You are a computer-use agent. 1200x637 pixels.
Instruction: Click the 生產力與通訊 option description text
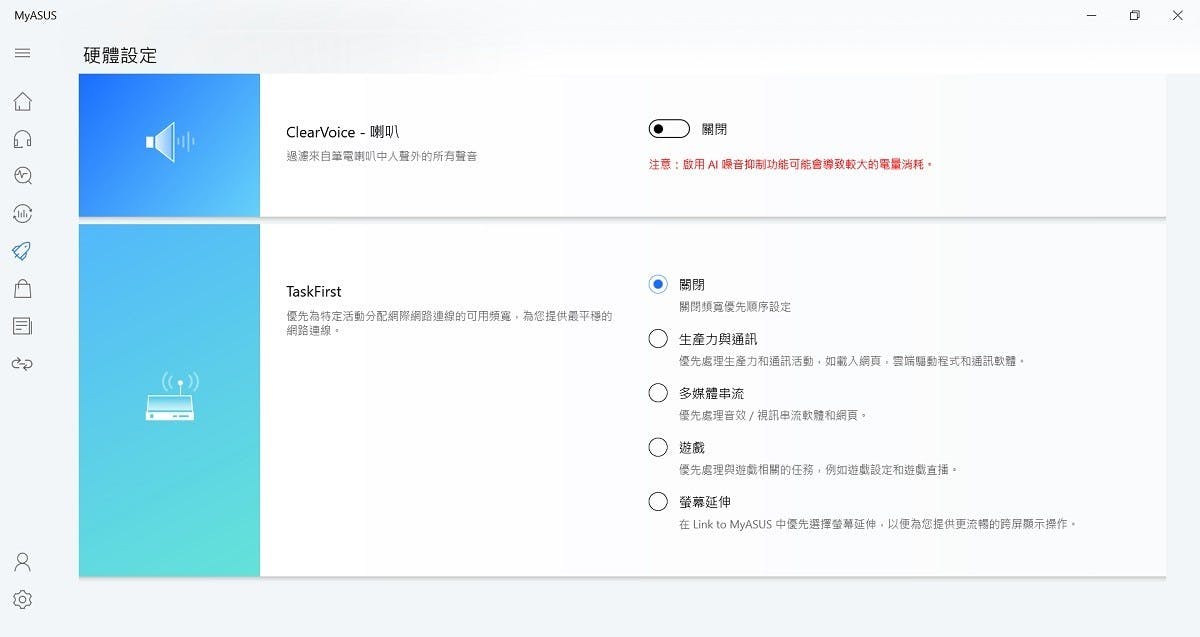[x=853, y=361]
